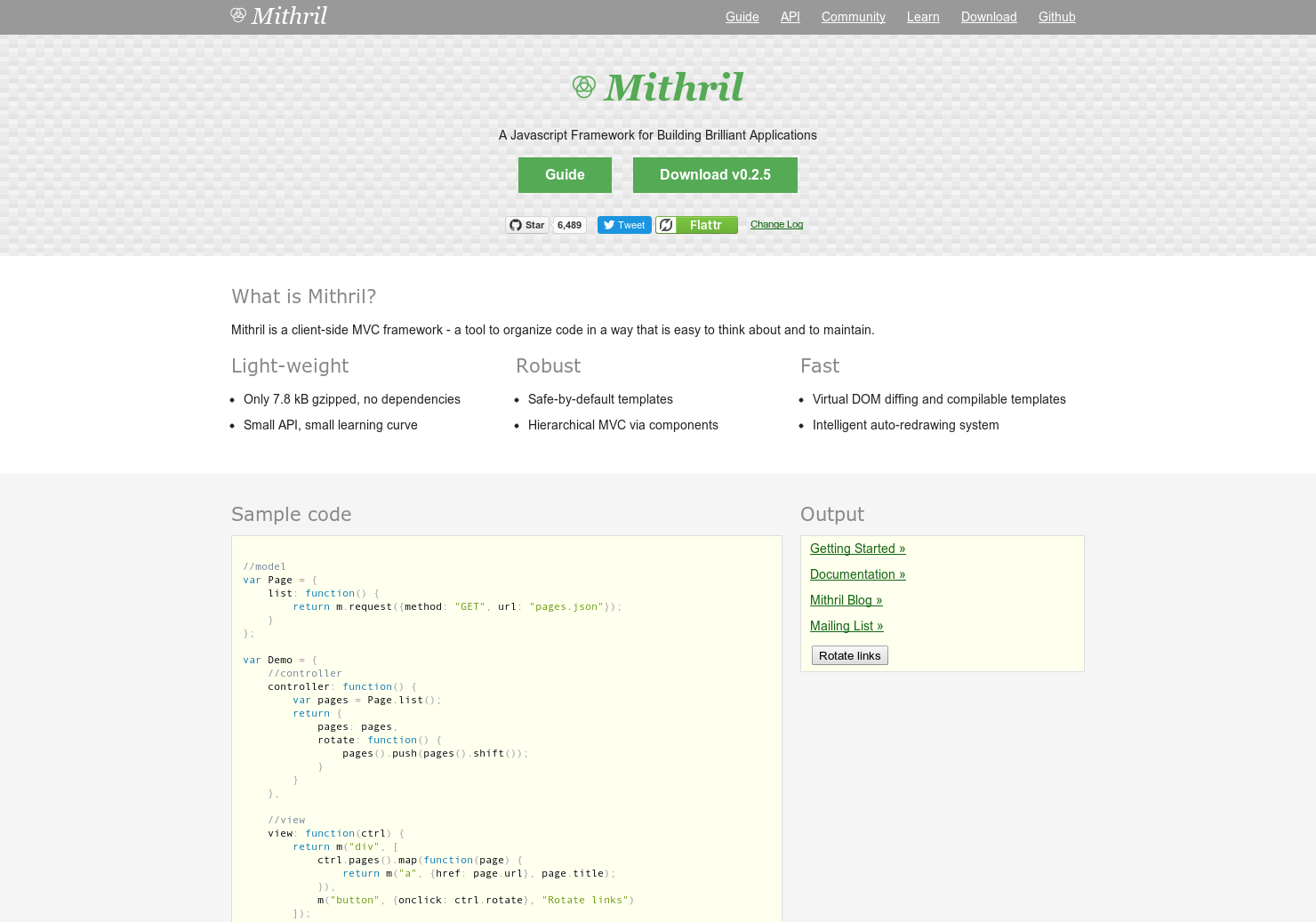Screen dimensions: 1316x922
Task: Click the green Guide button
Action: coord(565,175)
